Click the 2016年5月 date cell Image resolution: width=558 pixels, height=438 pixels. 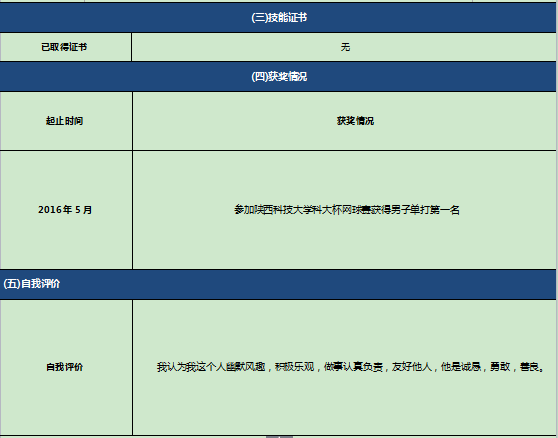click(66, 210)
